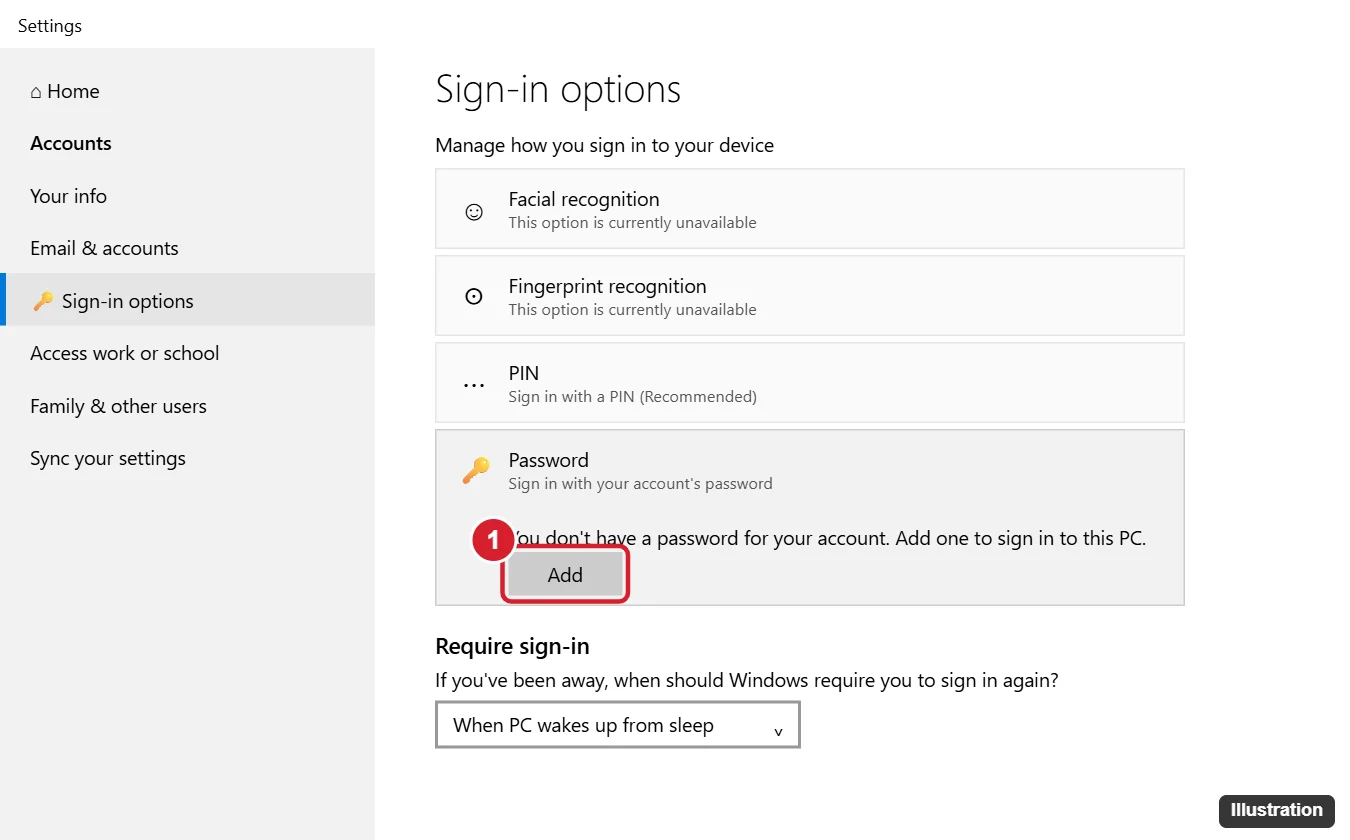Open Family & other users
The height and width of the screenshot is (840, 1350).
118,406
